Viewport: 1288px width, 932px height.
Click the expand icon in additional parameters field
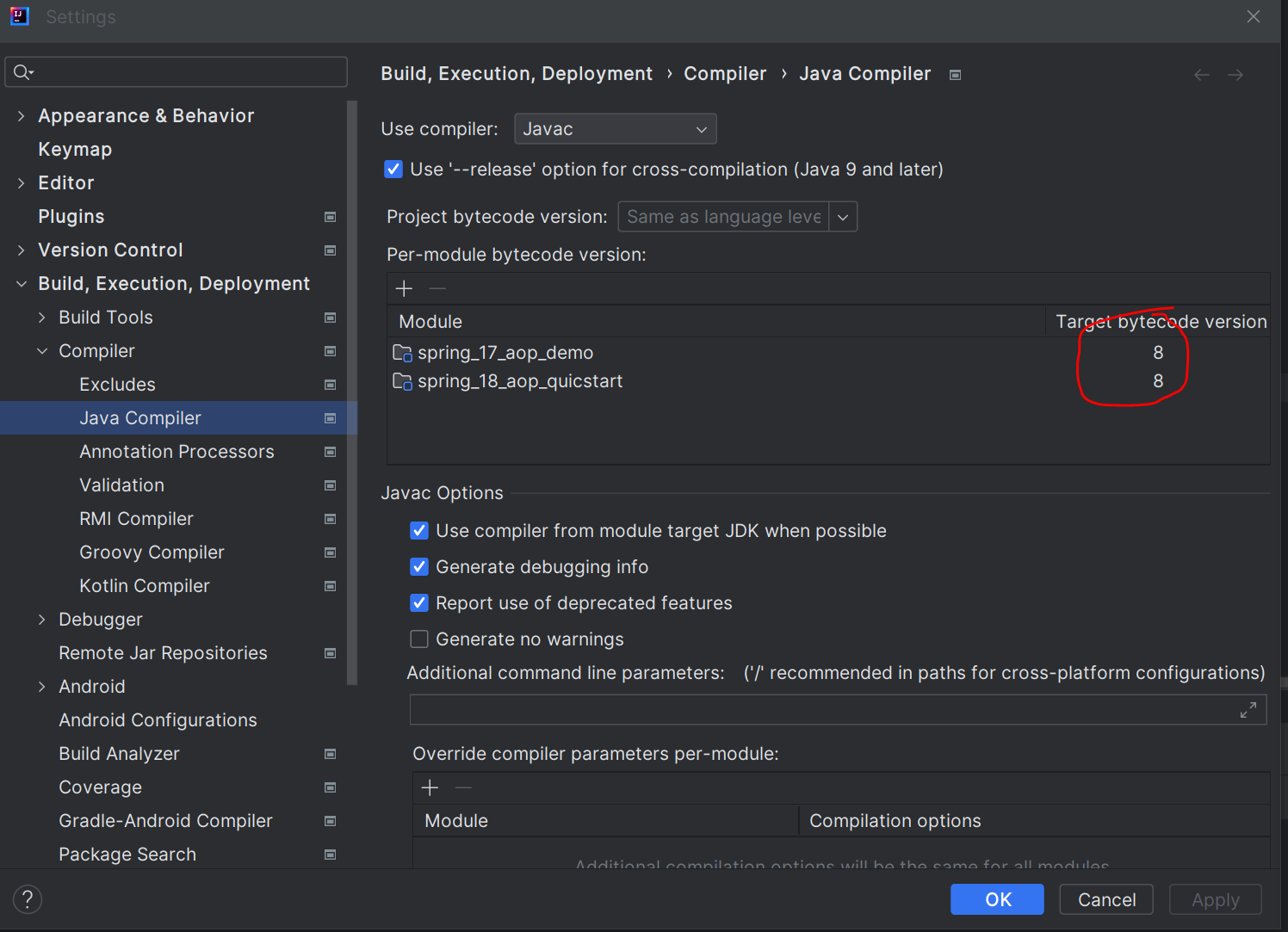(1248, 710)
